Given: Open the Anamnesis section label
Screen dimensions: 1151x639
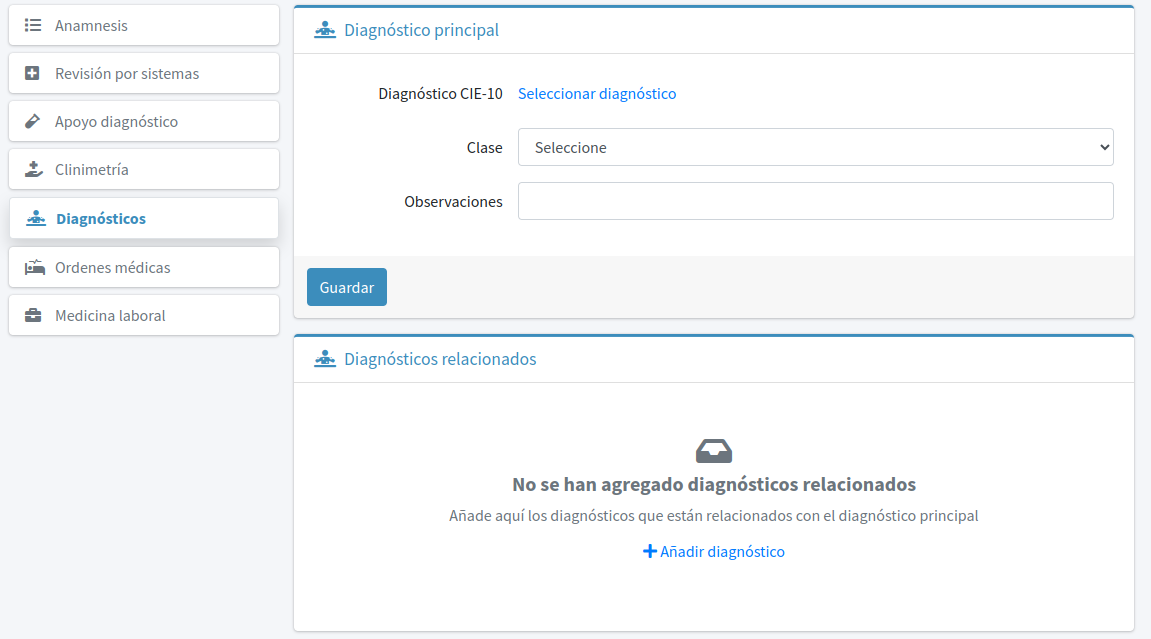Looking at the screenshot, I should click(x=91, y=25).
